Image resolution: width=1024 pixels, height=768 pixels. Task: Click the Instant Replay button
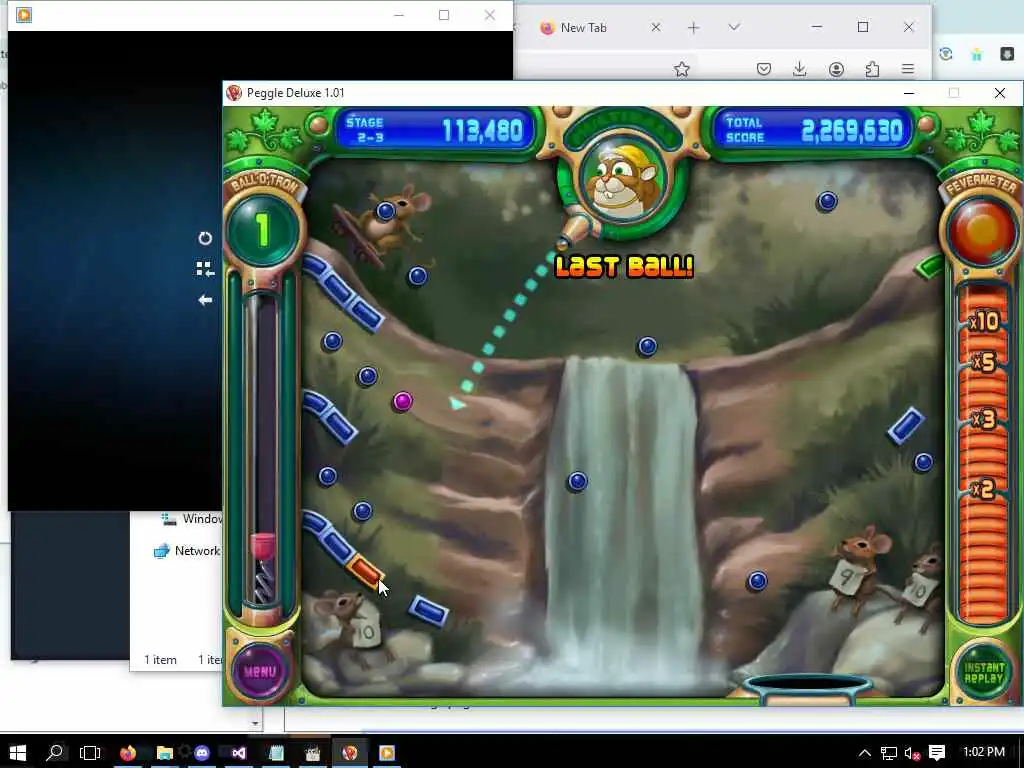(984, 673)
